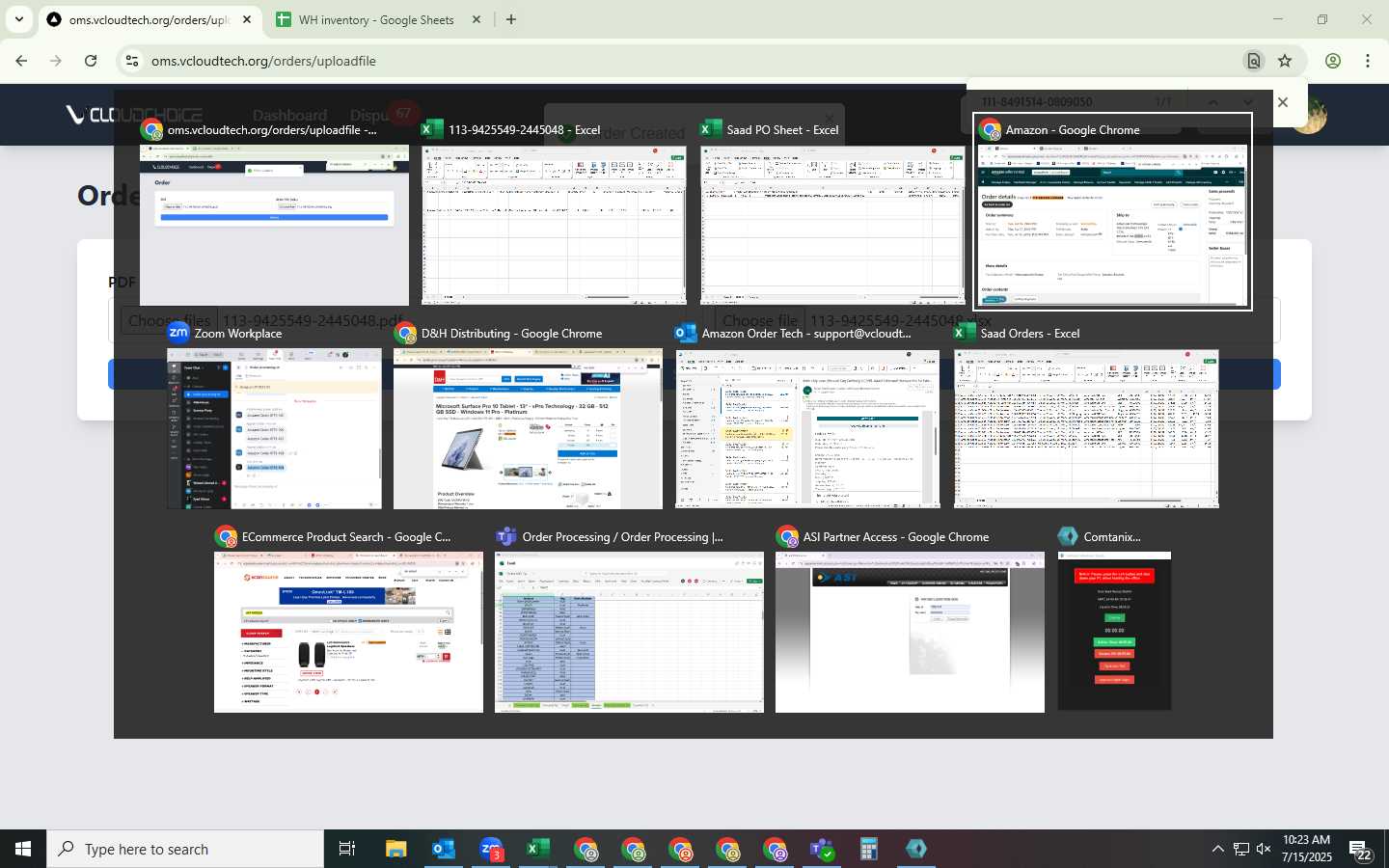Switch to the Saad Orders Excel window
The height and width of the screenshot is (868, 1389).
(1086, 429)
